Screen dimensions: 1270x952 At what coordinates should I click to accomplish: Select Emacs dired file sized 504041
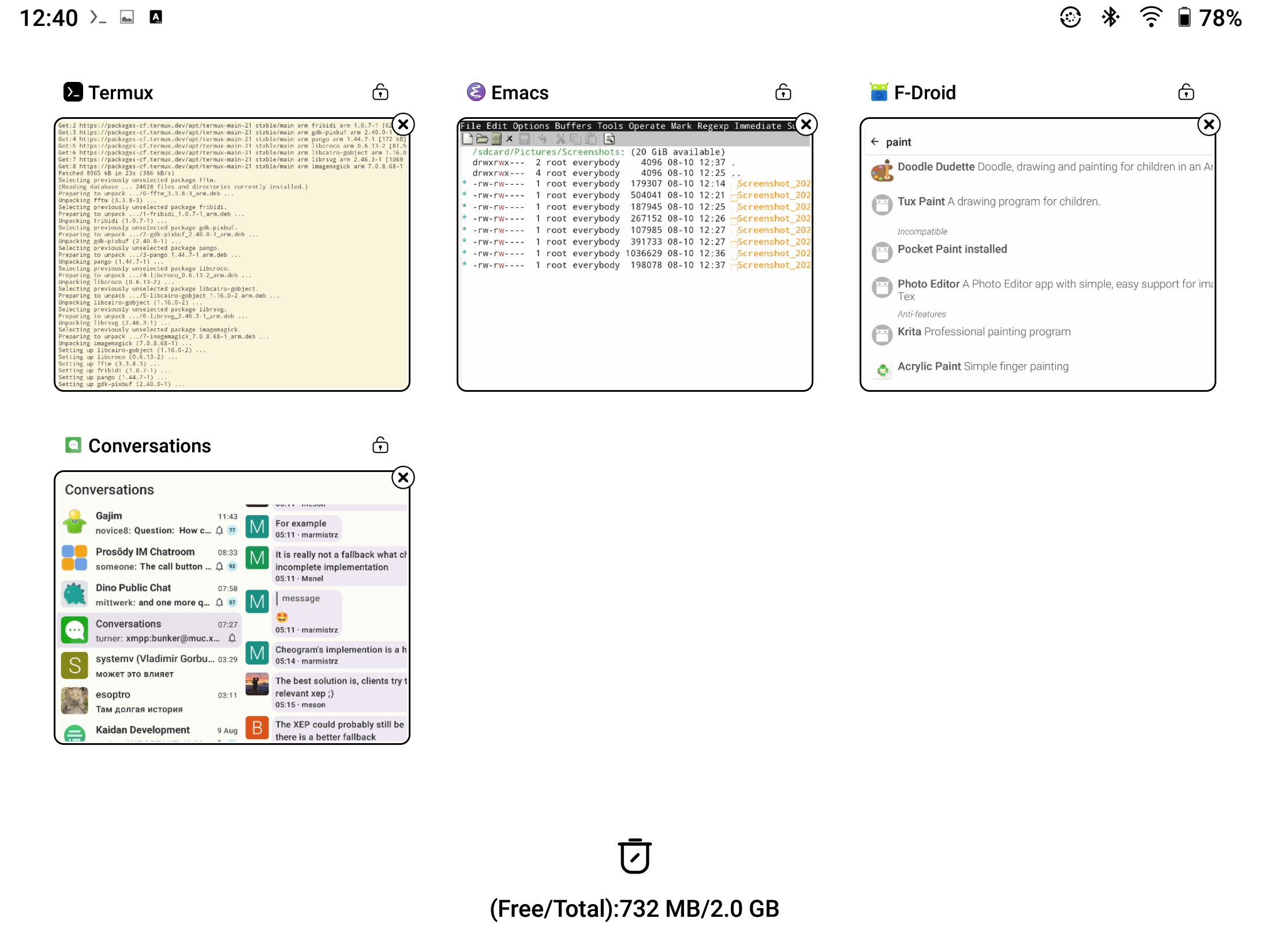(x=635, y=195)
